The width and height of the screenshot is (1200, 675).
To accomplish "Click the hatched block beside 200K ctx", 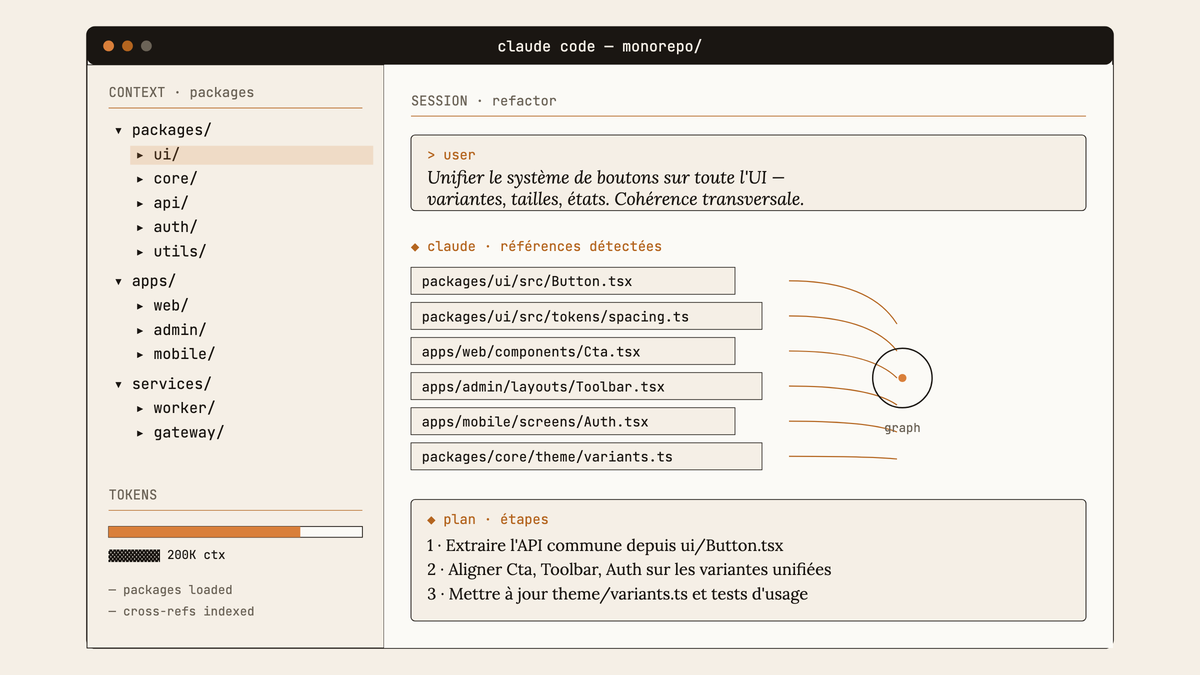I will [134, 555].
